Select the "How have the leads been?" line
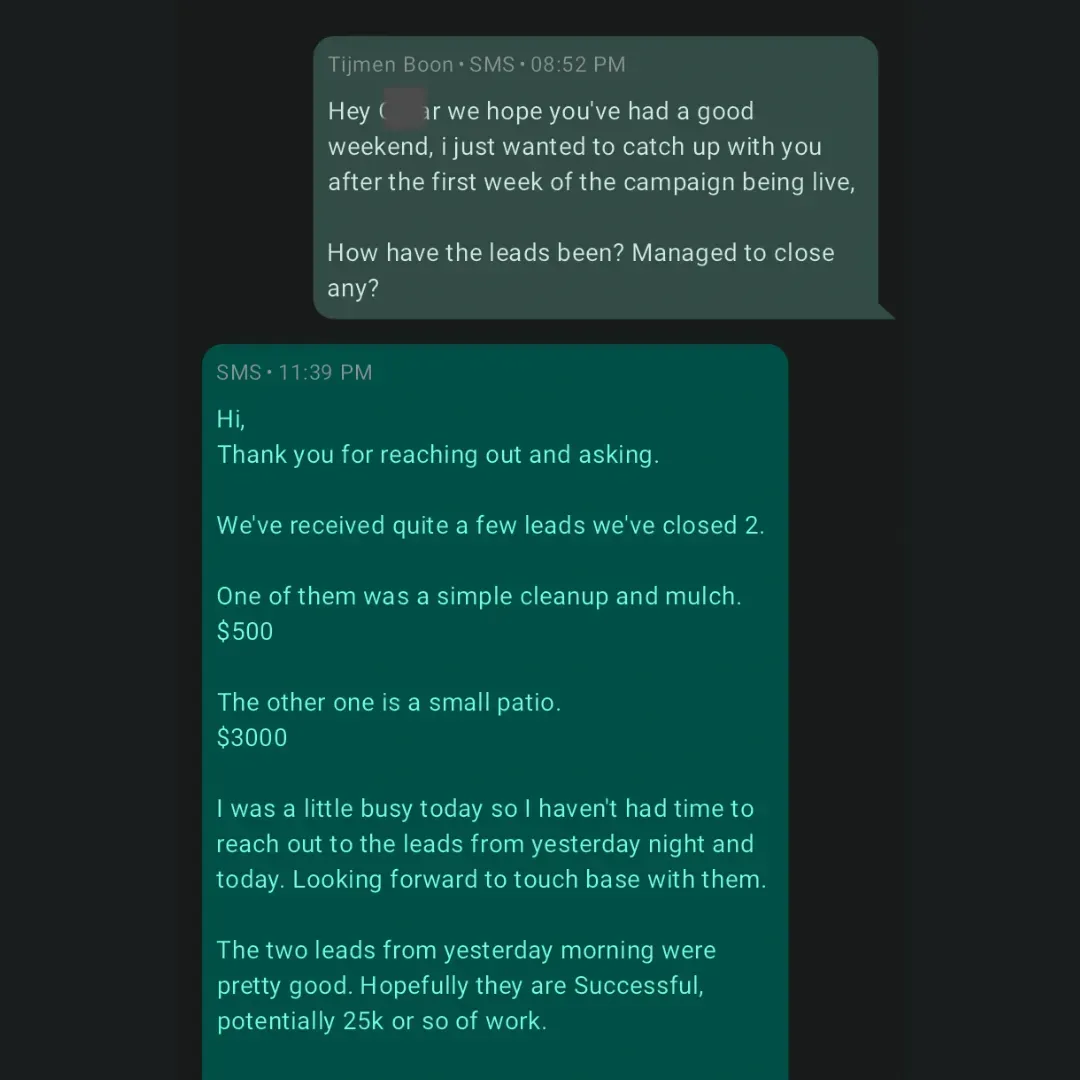The image size is (1080, 1080). tap(580, 253)
